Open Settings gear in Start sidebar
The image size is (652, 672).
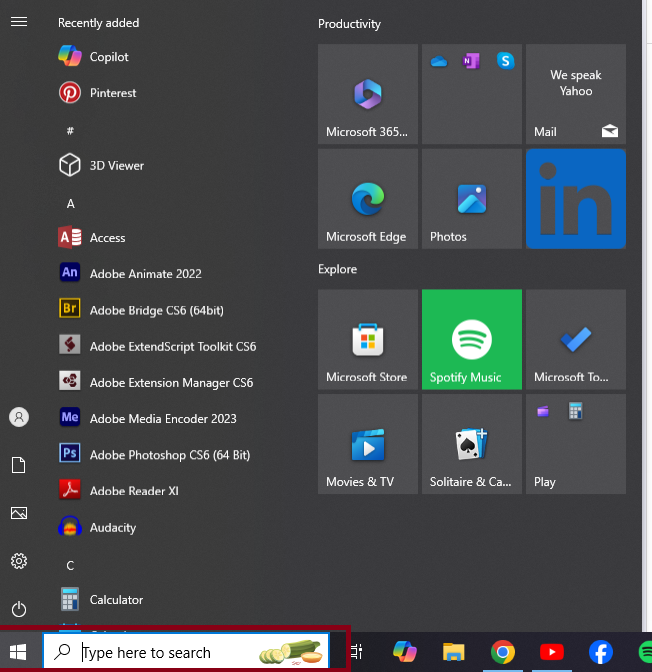[19, 561]
